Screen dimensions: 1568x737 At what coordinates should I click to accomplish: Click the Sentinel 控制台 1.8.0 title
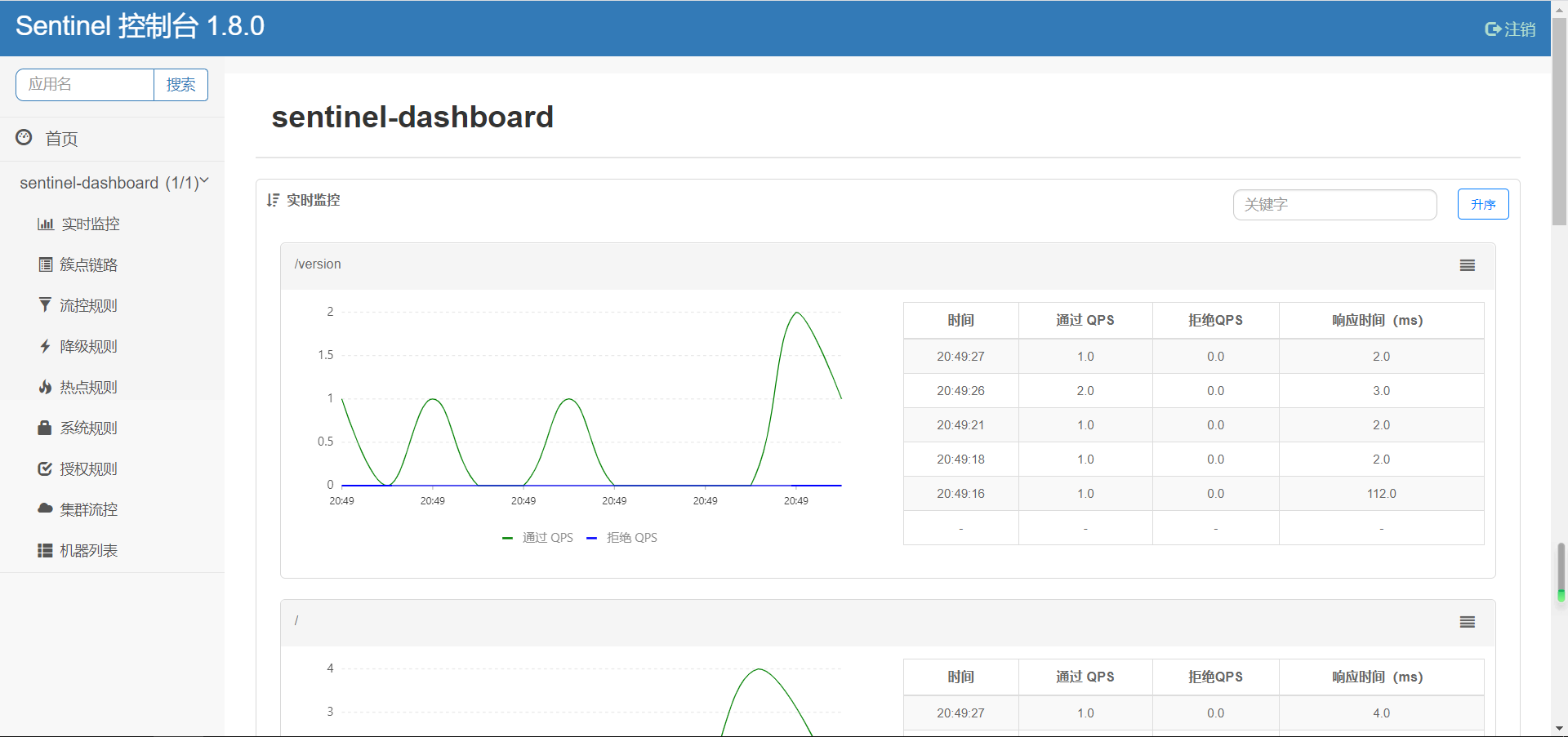140,26
